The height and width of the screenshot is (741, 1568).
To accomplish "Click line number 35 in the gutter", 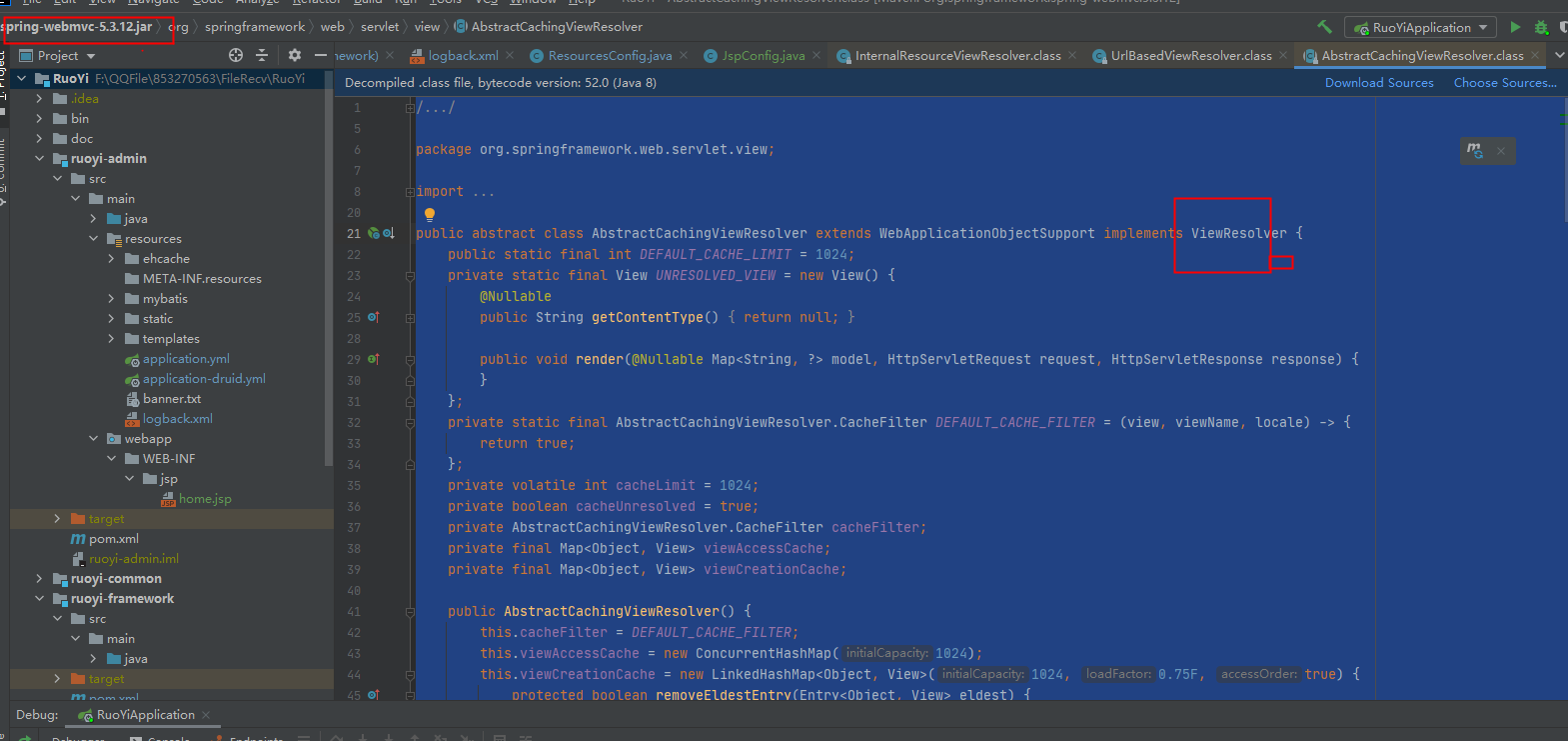I will pyautogui.click(x=354, y=485).
